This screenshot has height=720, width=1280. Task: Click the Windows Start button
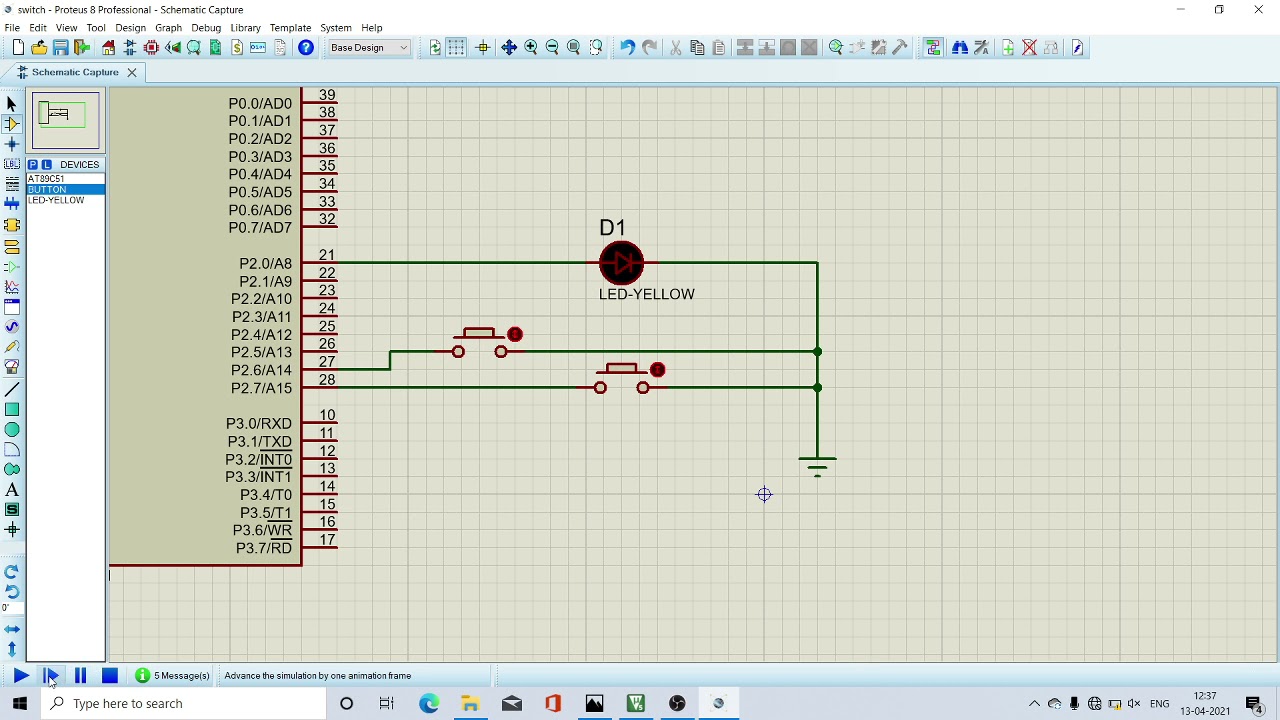coord(20,703)
